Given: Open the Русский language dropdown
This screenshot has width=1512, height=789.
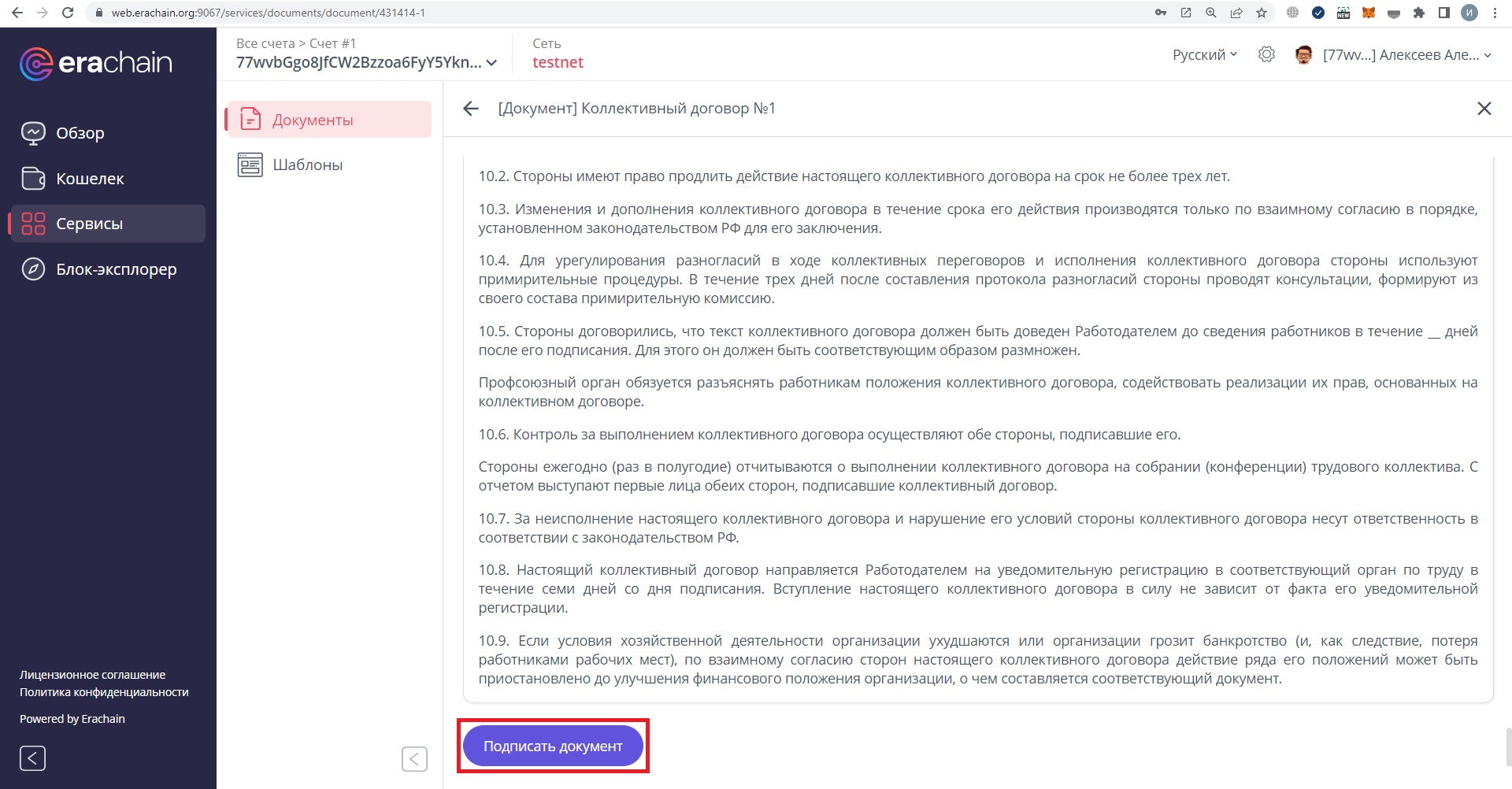Looking at the screenshot, I should [x=1203, y=54].
